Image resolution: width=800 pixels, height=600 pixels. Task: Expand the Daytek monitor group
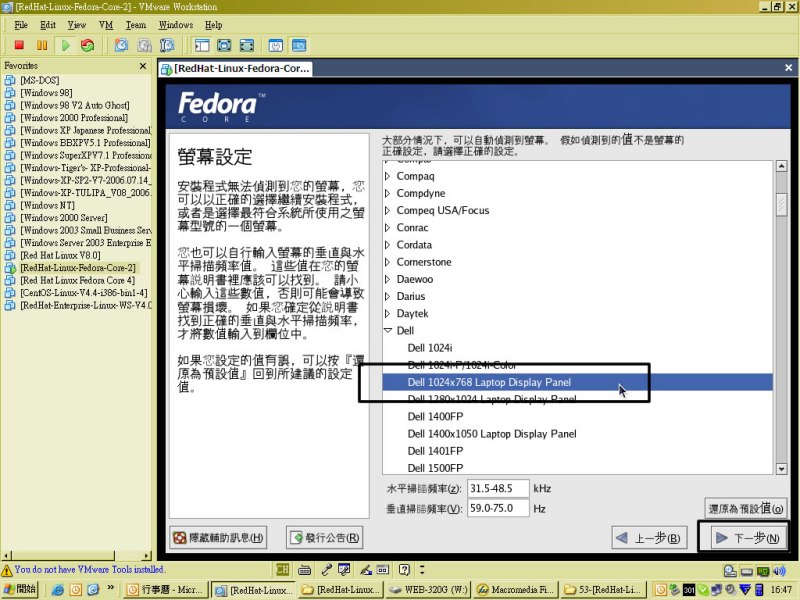(x=387, y=313)
